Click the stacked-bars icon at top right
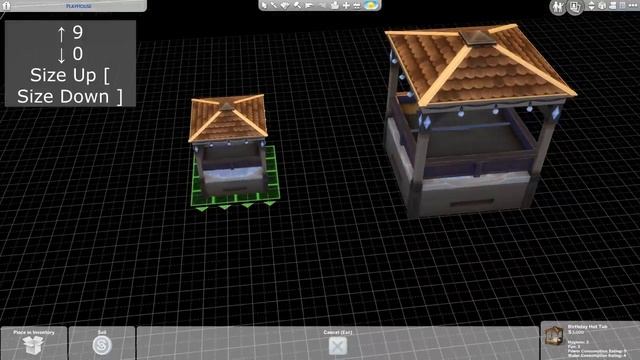 click(x=613, y=5)
